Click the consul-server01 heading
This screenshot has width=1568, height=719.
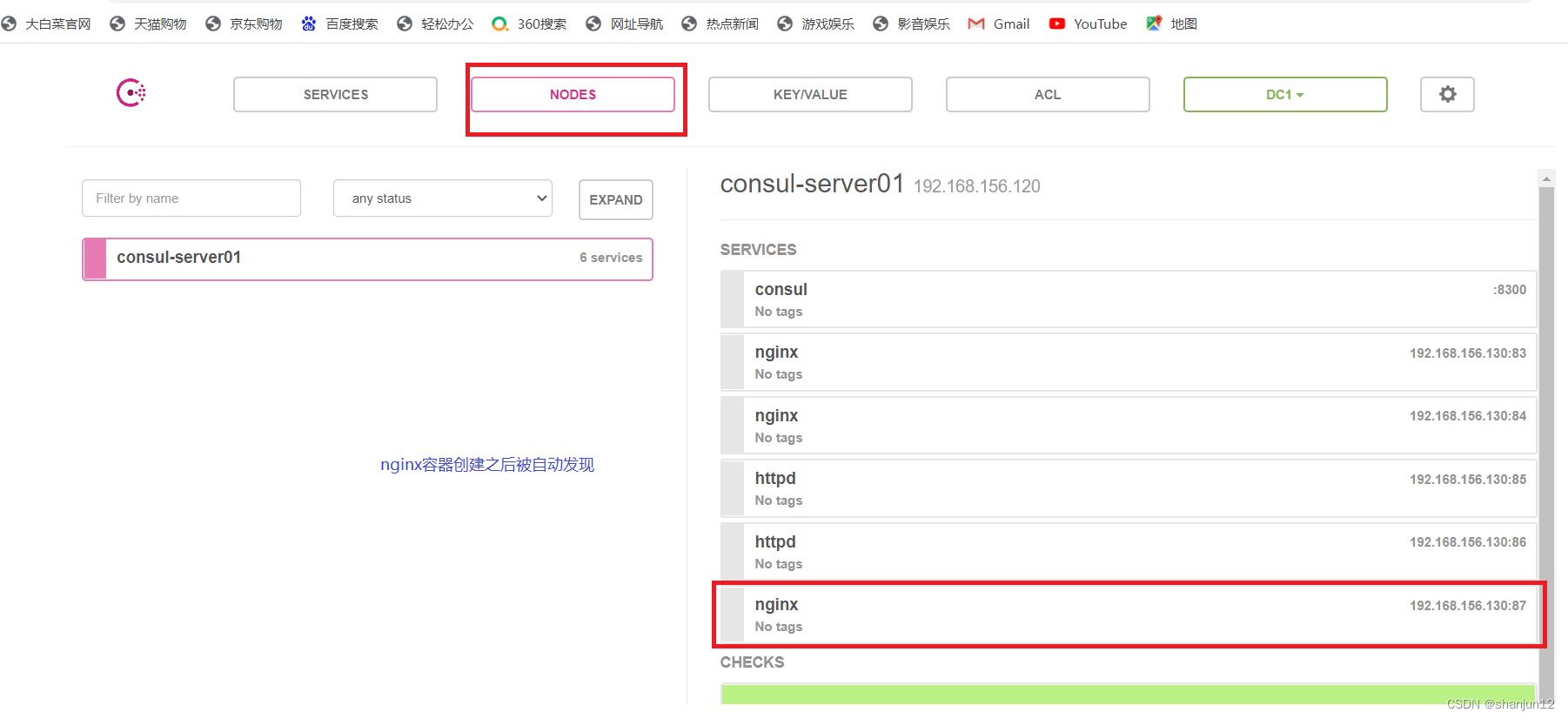click(813, 184)
